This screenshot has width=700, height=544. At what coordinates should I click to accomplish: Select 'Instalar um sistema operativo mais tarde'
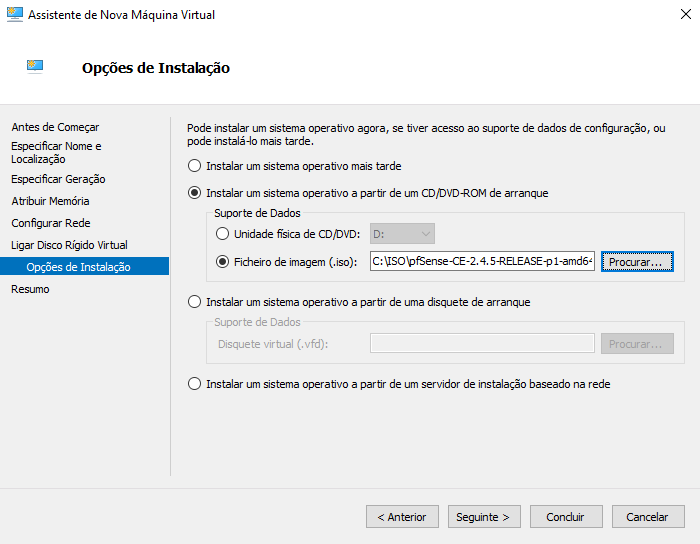pos(195,165)
